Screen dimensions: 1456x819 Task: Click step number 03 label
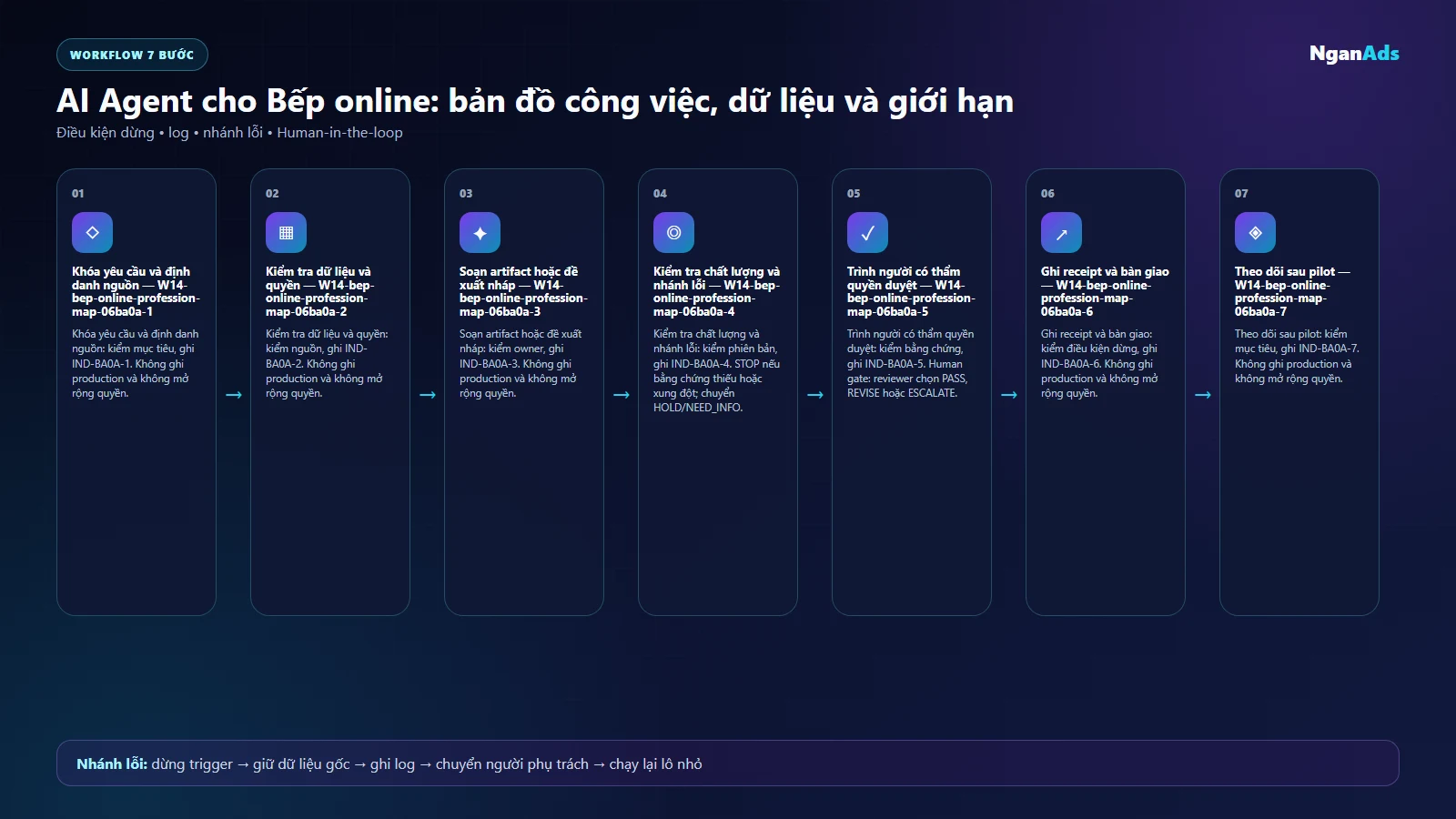coord(466,194)
